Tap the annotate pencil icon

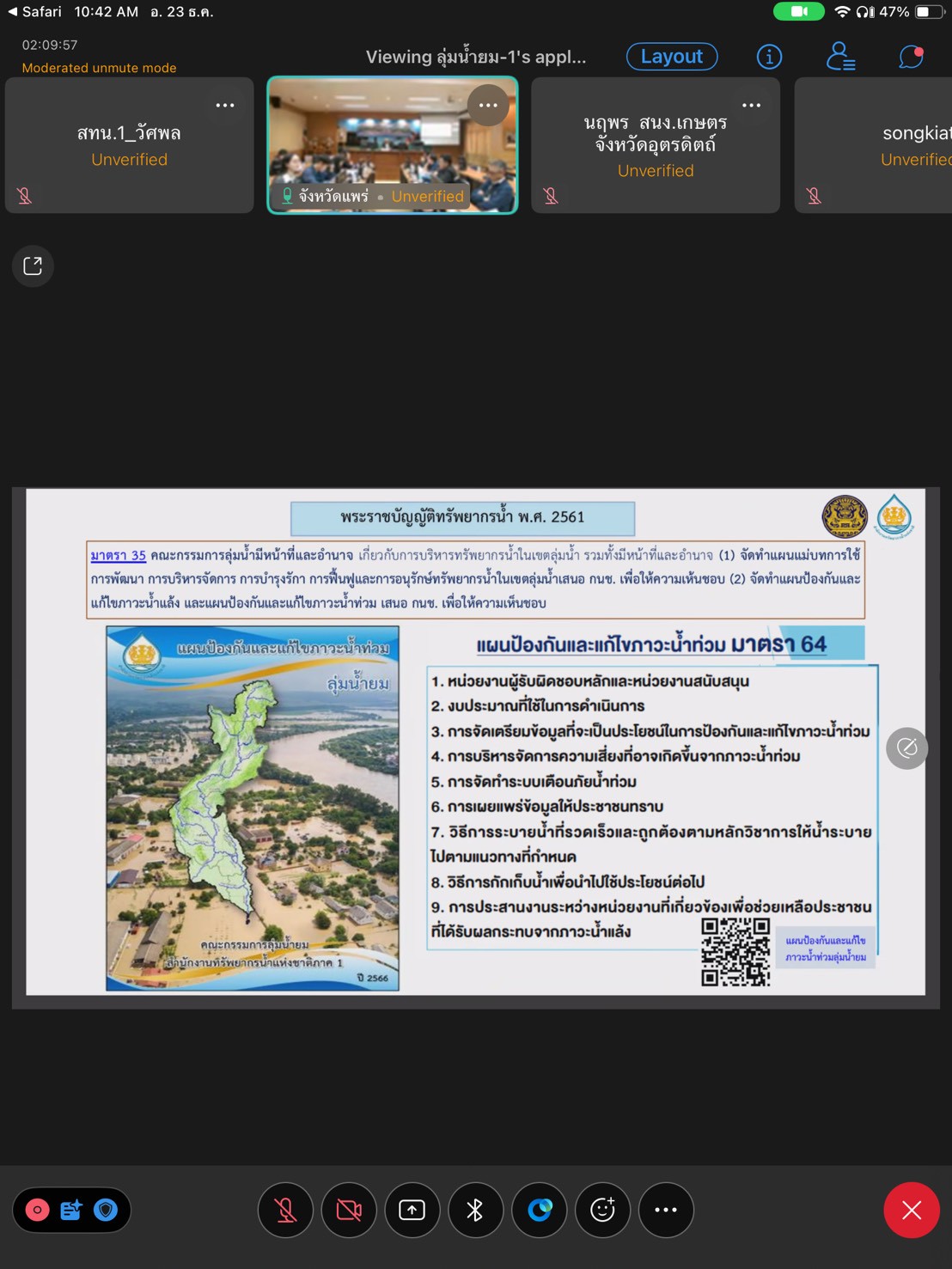point(906,748)
